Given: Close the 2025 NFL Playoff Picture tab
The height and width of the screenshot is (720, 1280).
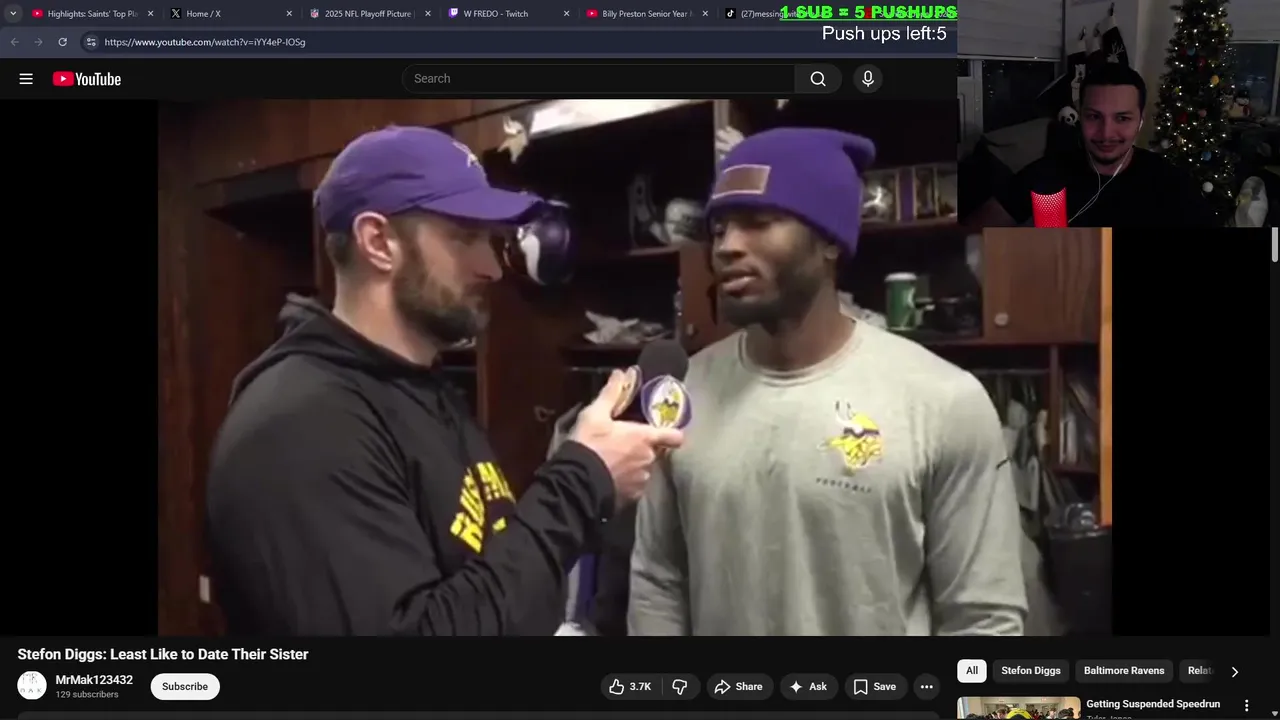Looking at the screenshot, I should (428, 14).
